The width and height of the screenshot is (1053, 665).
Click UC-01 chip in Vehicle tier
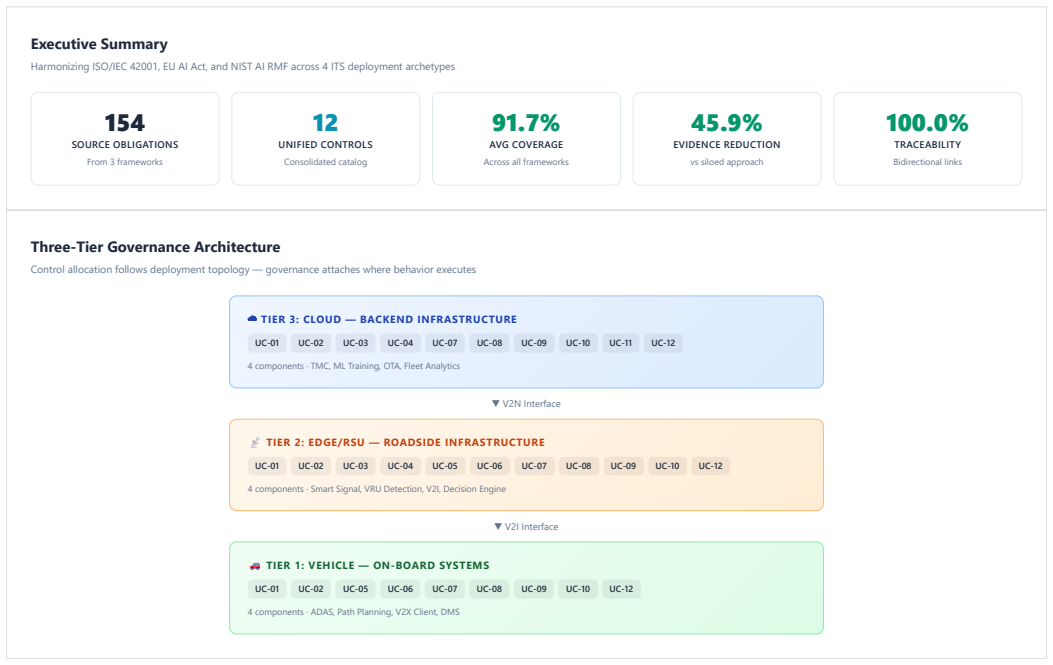click(267, 589)
